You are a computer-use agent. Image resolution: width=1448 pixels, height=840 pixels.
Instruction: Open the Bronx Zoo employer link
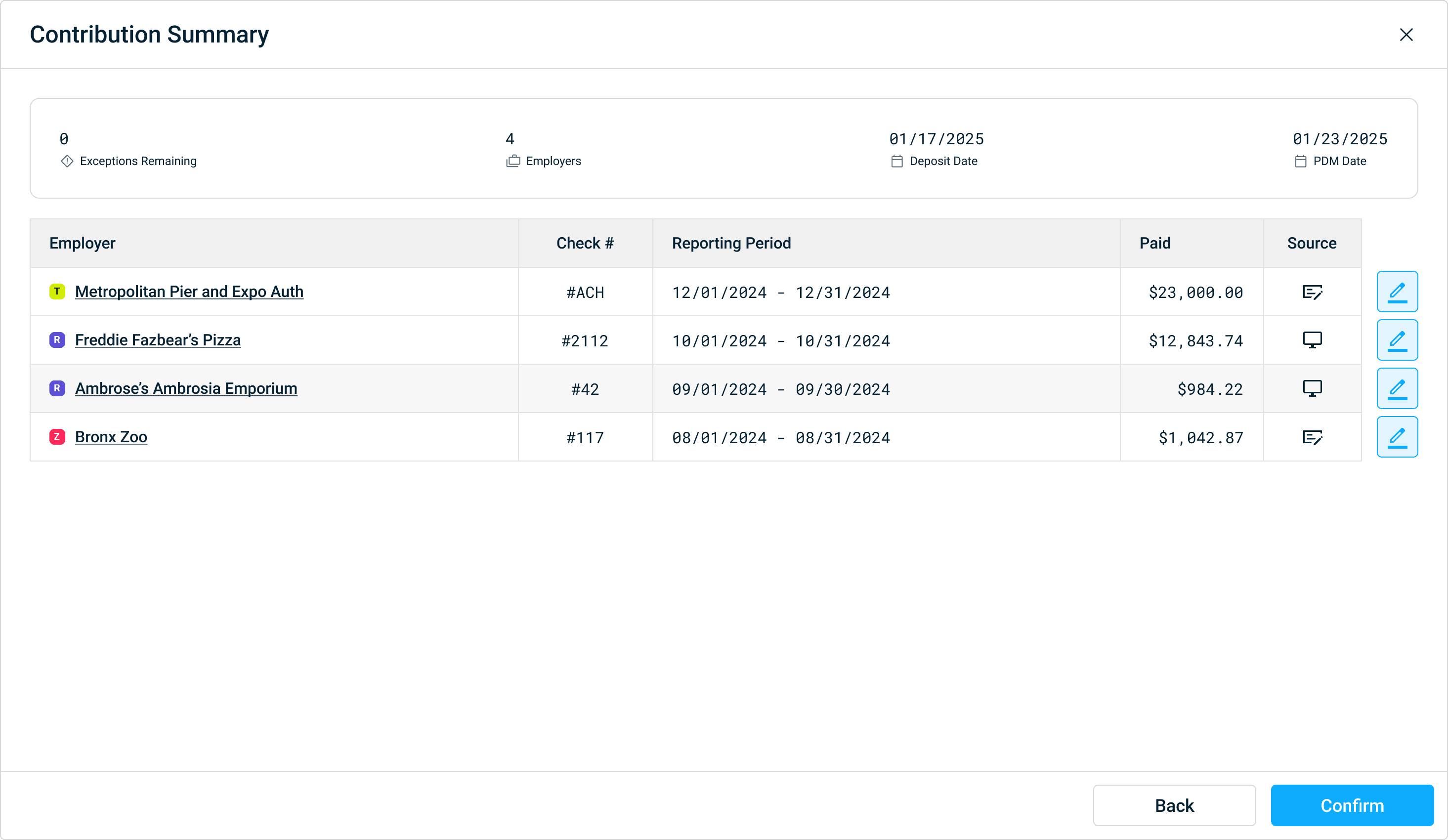pyautogui.click(x=111, y=437)
